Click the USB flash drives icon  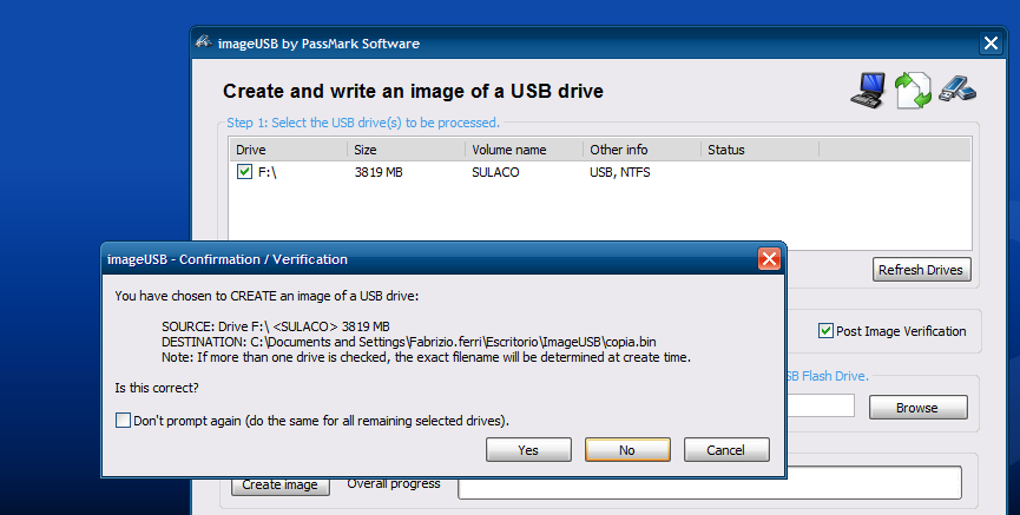957,89
